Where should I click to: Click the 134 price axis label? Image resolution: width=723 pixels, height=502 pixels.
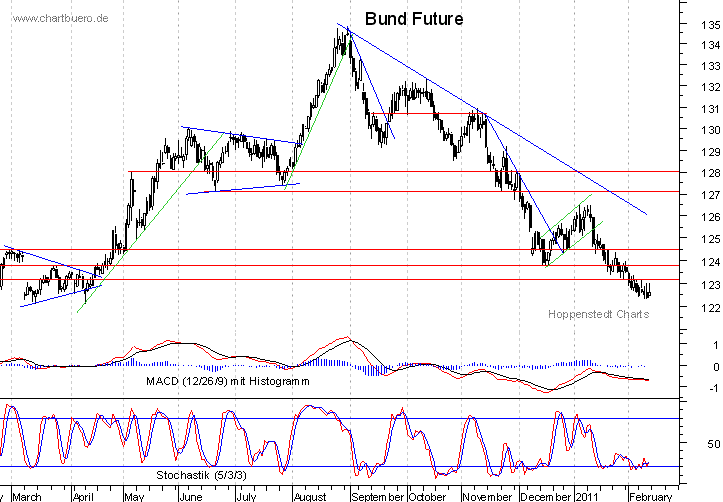711,45
